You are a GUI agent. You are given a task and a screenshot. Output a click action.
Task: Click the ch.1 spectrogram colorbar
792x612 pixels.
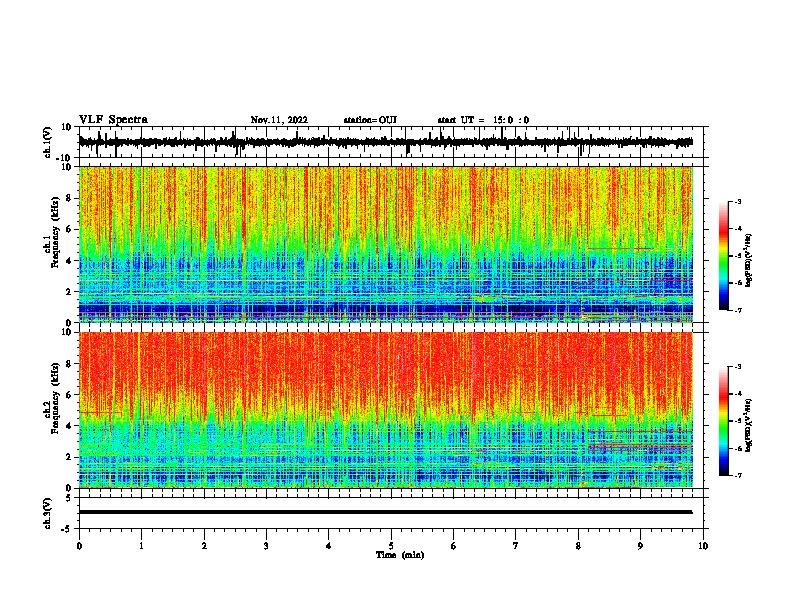(x=724, y=256)
